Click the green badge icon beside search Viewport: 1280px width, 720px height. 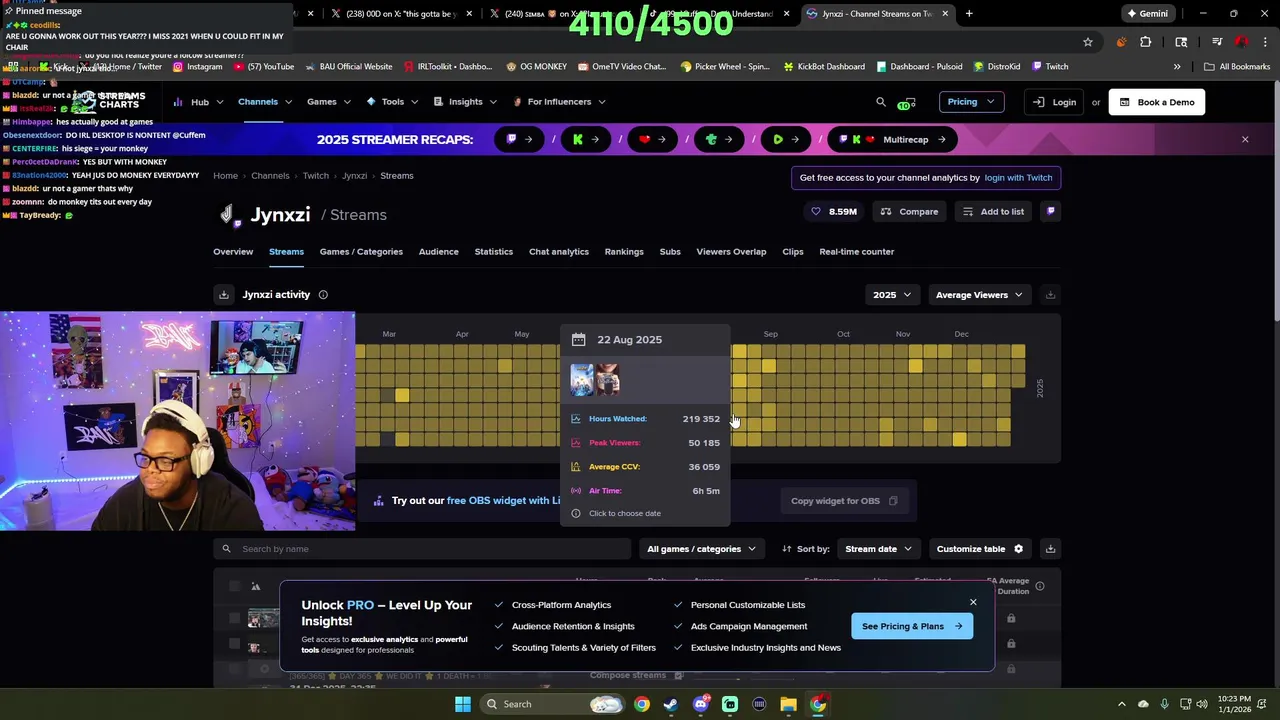906,103
